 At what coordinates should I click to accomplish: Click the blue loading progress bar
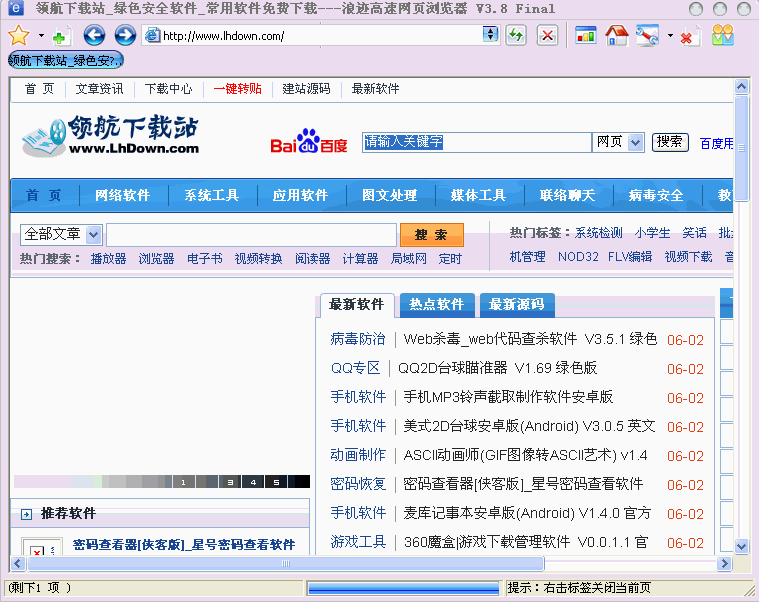tap(403, 588)
